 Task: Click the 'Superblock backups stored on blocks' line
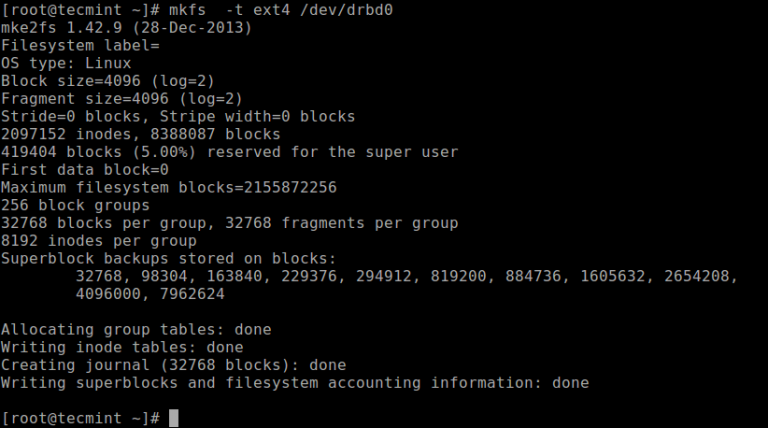[168, 258]
